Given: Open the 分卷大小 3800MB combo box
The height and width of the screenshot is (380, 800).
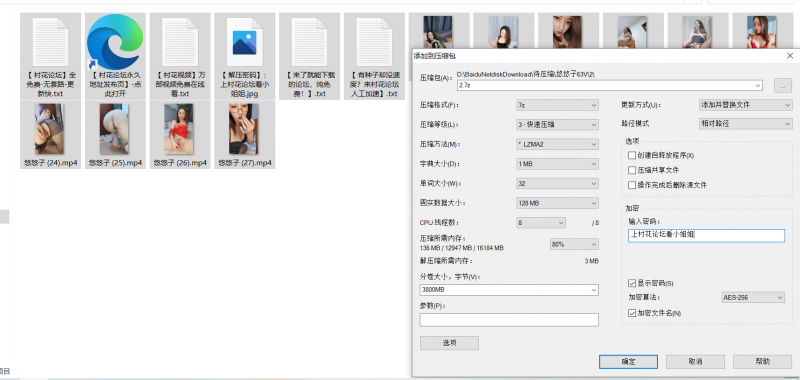Looking at the screenshot, I should pos(509,290).
